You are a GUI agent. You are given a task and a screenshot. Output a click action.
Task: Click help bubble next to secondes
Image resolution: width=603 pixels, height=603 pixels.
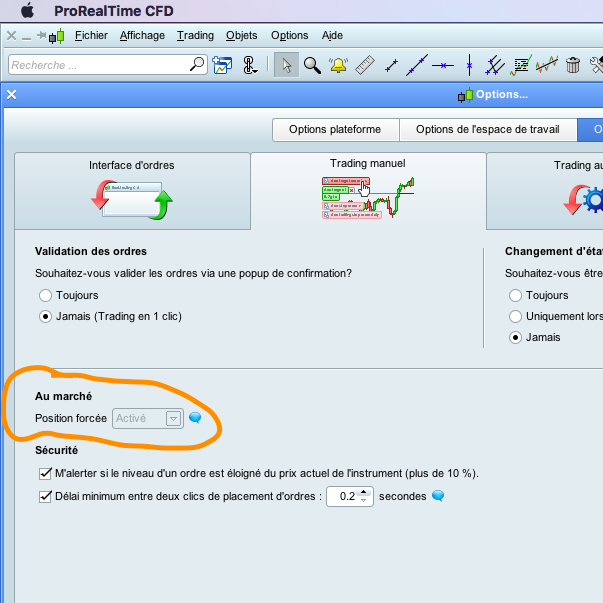coord(438,496)
